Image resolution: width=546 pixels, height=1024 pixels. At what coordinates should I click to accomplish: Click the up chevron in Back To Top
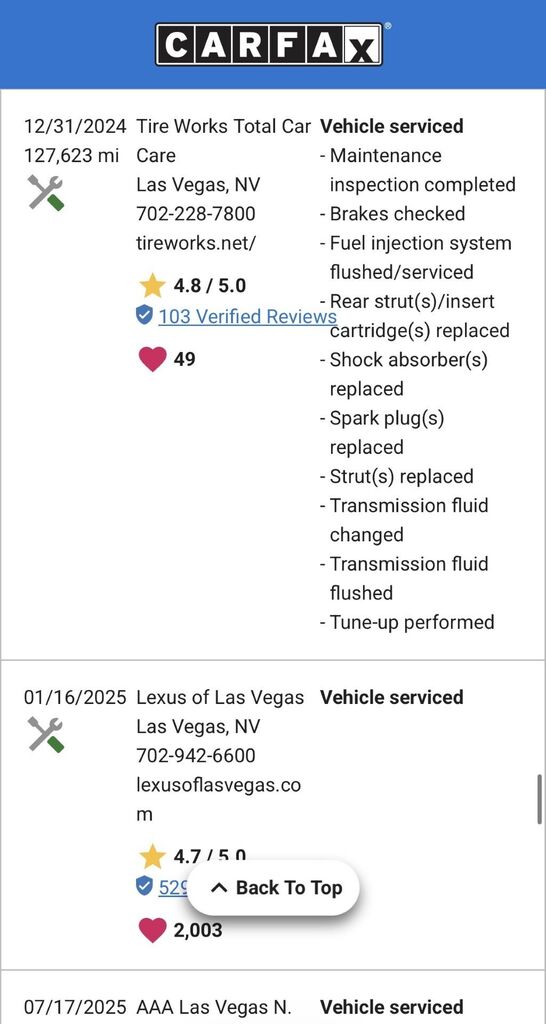219,888
